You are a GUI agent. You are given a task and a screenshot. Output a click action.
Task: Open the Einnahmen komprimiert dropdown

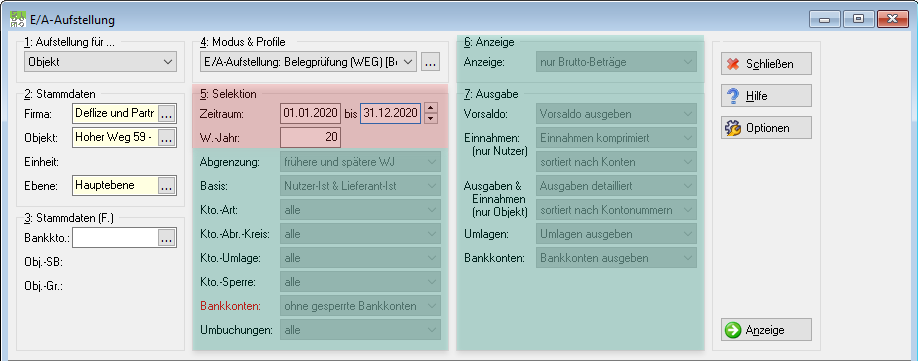pos(616,138)
